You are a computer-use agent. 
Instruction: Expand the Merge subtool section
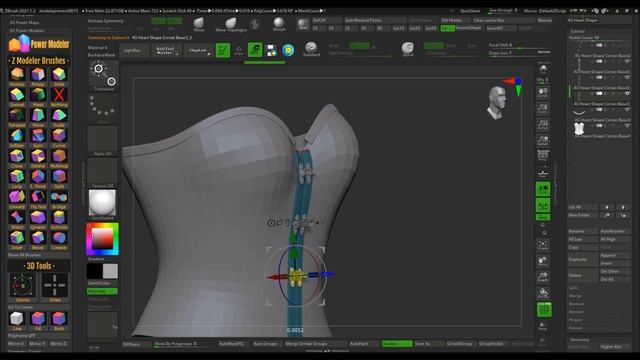pos(574,296)
